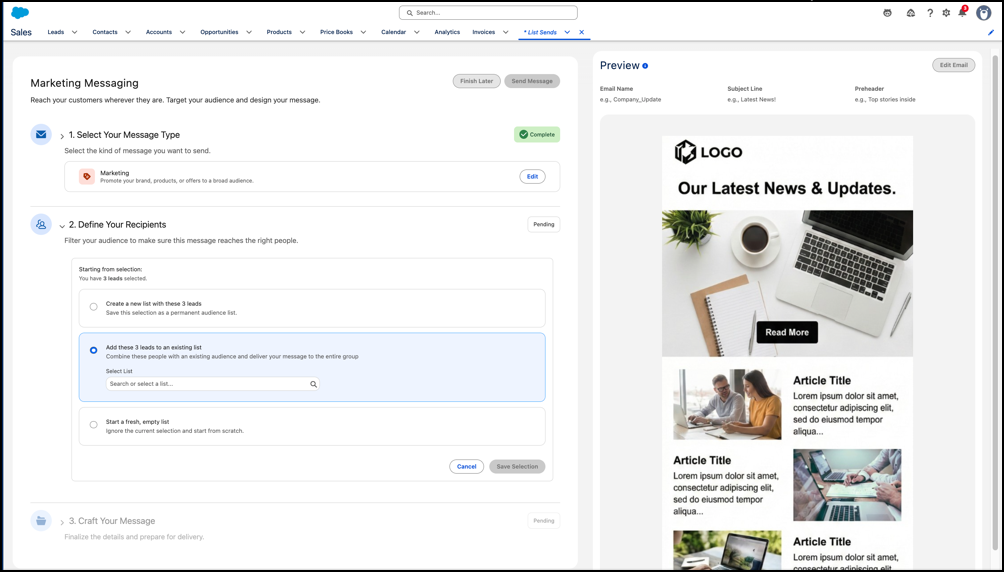
Task: Select Create a new list radio button
Action: (93, 307)
